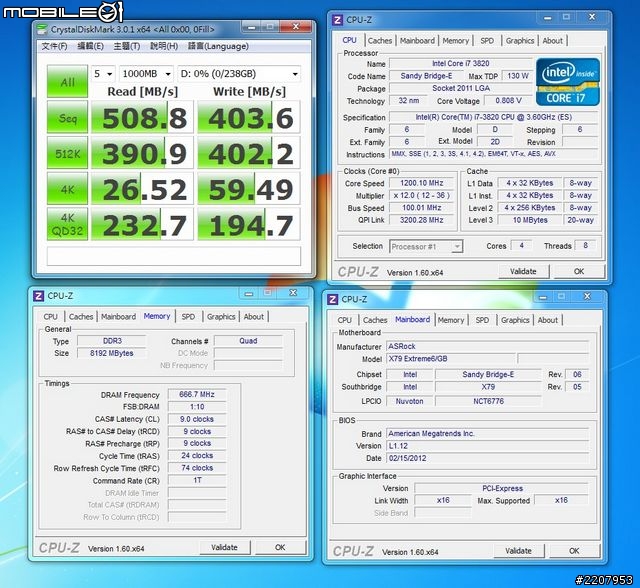Switch to Memory tab in top CPU-Z window
Image resolution: width=640 pixels, height=588 pixels.
pyautogui.click(x=456, y=41)
